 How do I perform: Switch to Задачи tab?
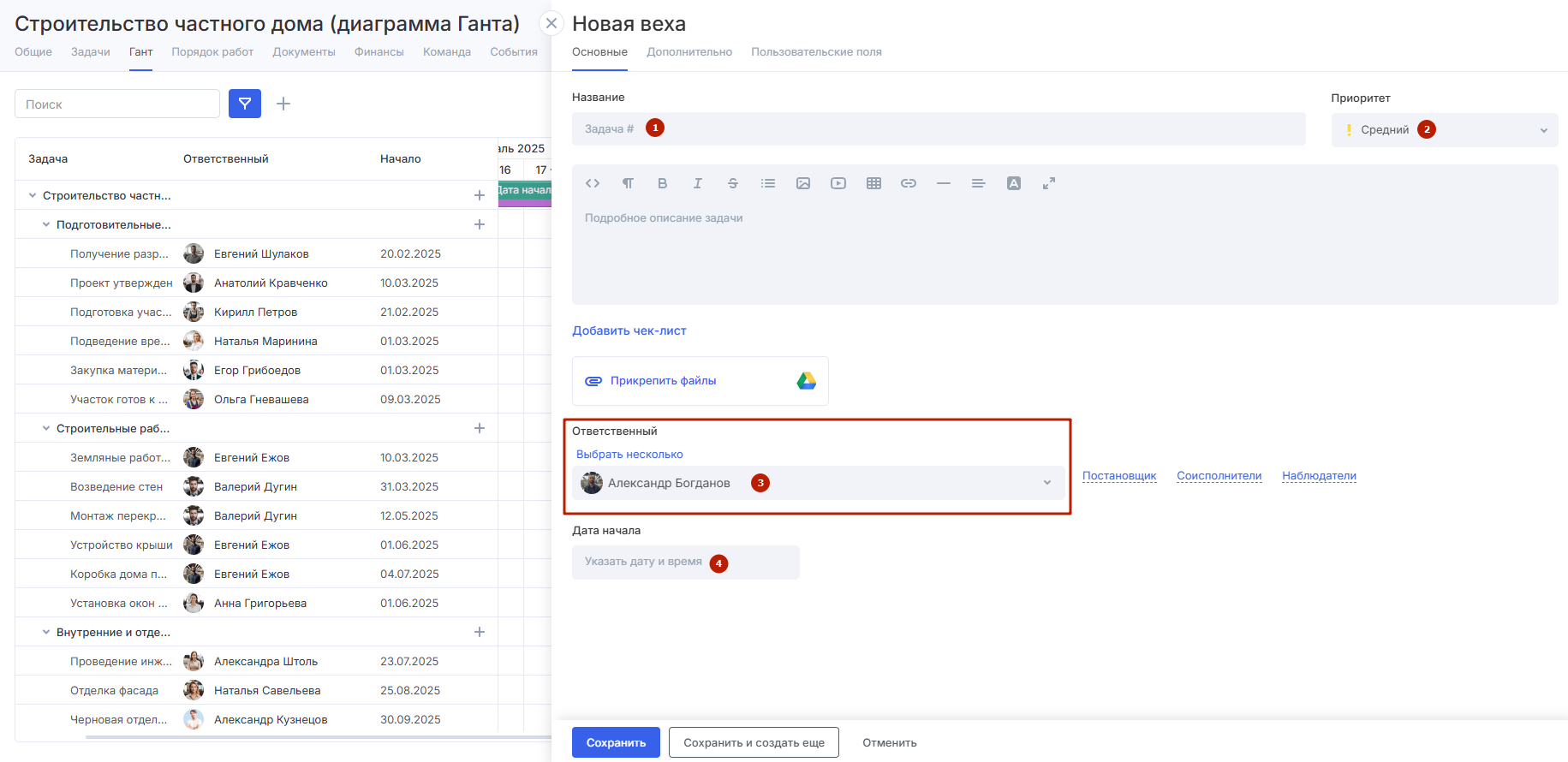91,52
